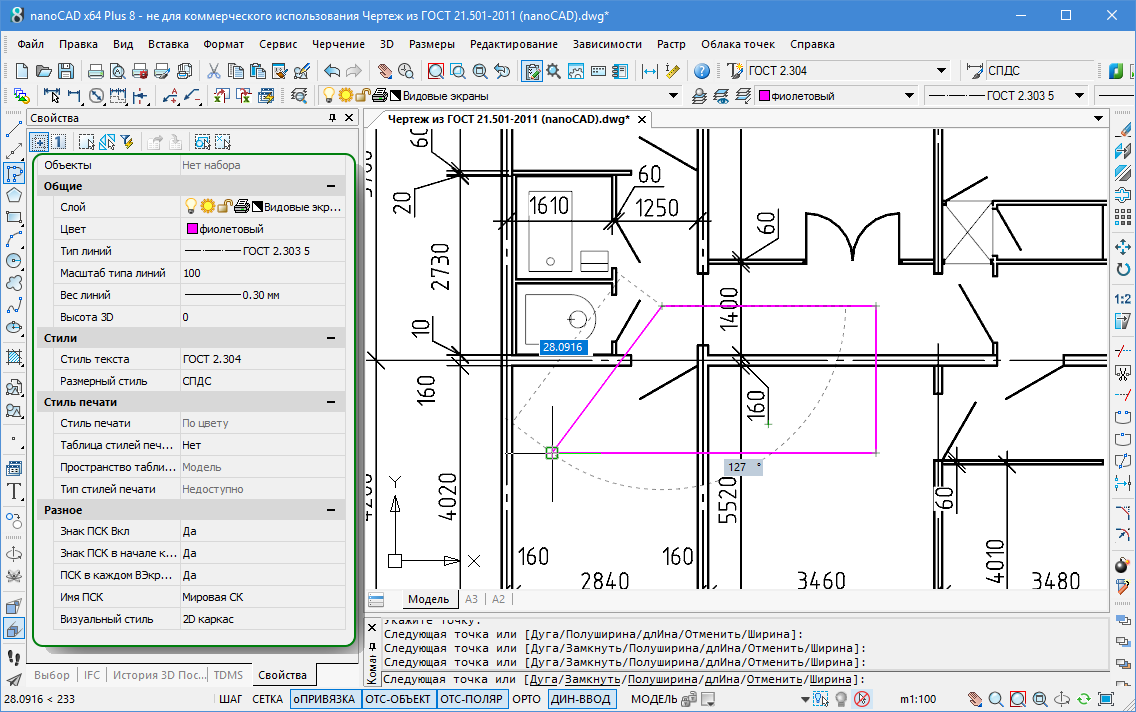Click the фиолетовый color swatch in properties
This screenshot has height=712, width=1136.
click(x=193, y=229)
